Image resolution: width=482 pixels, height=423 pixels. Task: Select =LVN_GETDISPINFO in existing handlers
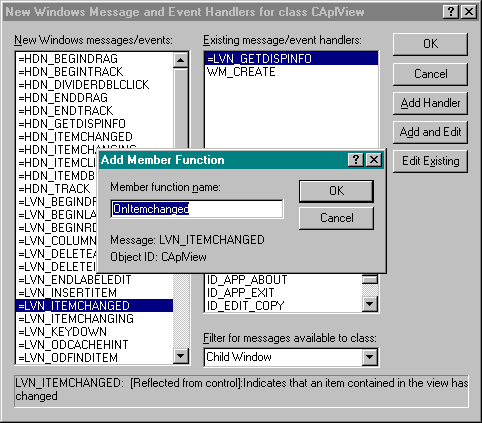[291, 59]
